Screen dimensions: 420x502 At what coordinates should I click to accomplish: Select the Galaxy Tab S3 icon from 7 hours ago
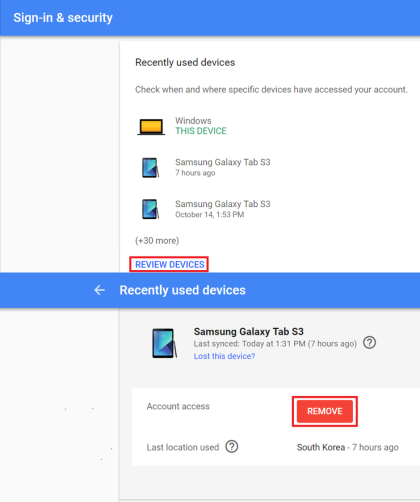(150, 168)
